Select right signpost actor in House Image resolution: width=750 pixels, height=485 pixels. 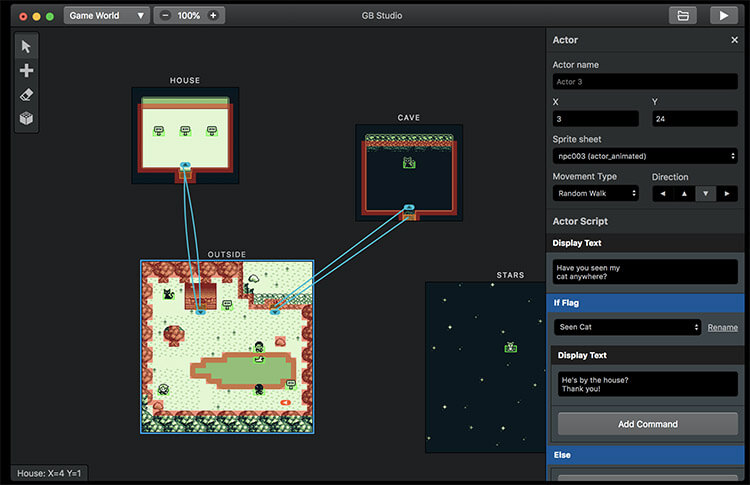coord(211,131)
